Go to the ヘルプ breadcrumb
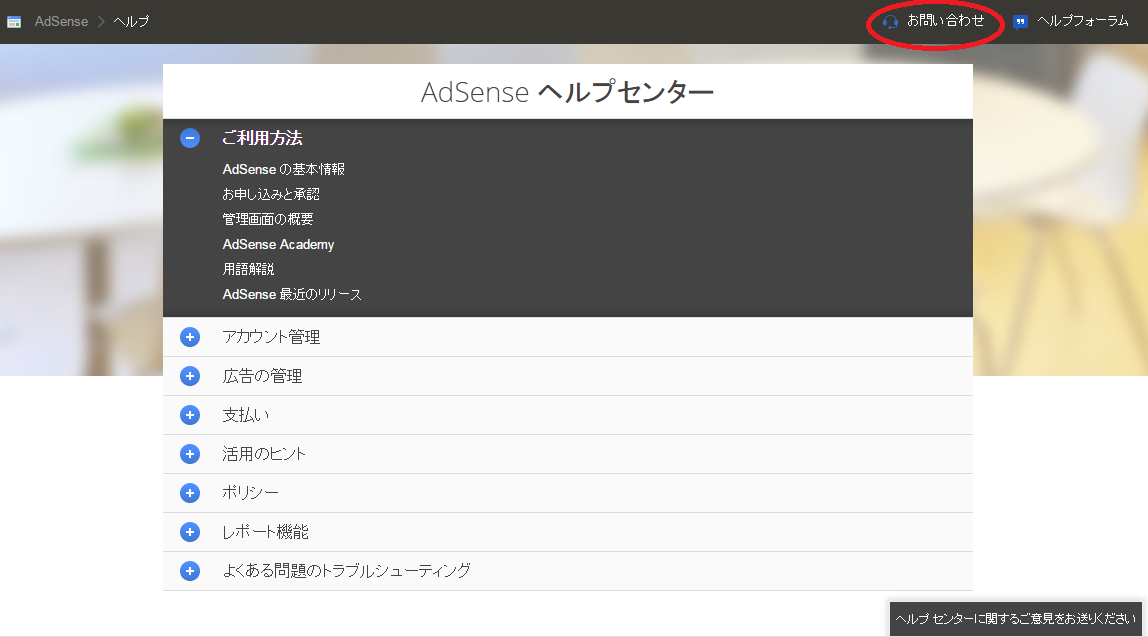 [x=131, y=22]
